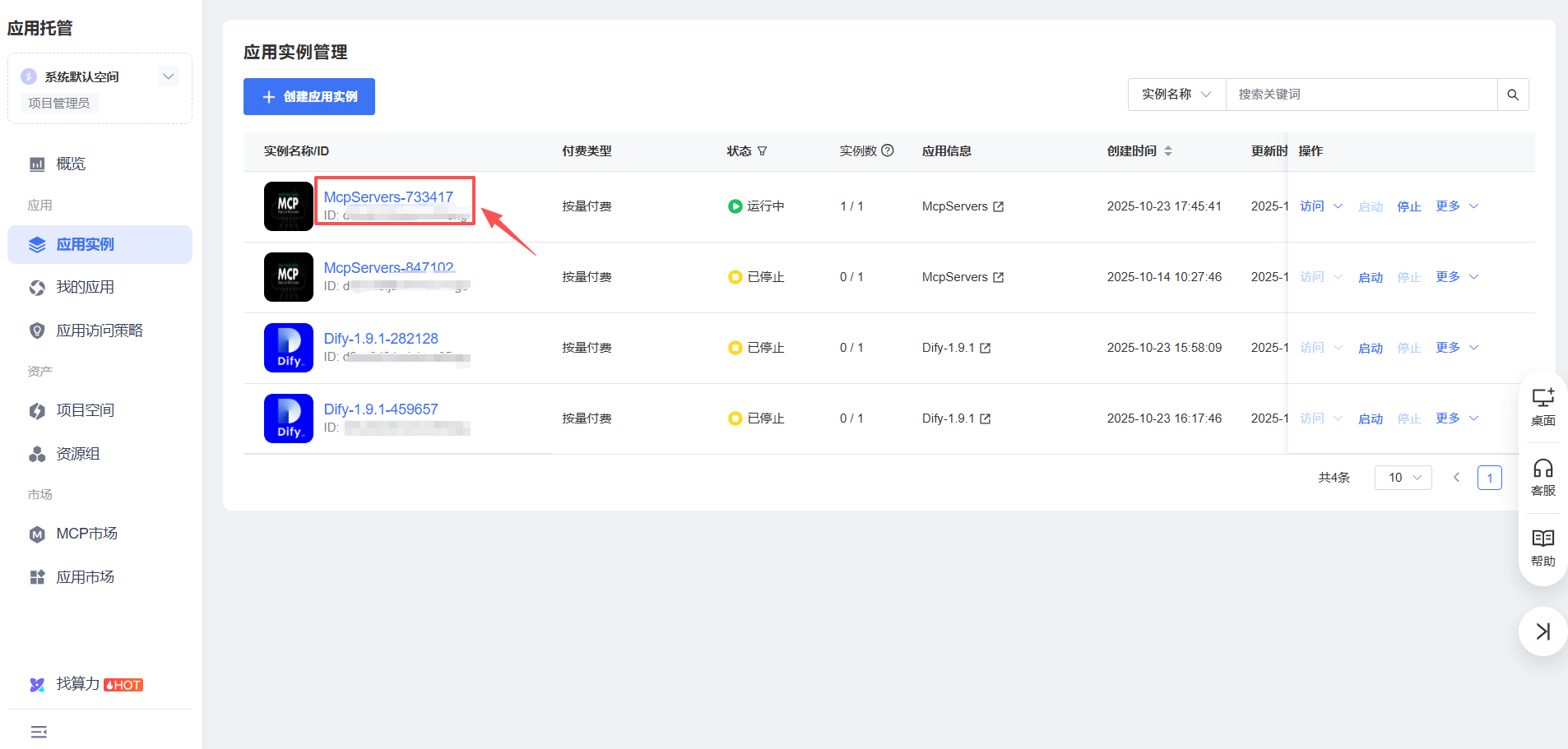Stop the running McpServers-733417 instance

[x=1408, y=206]
